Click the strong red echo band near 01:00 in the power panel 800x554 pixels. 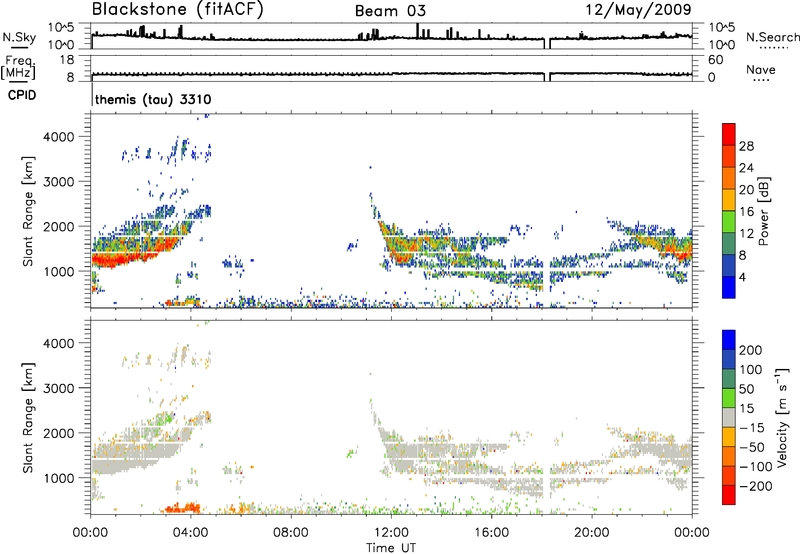pyautogui.click(x=117, y=259)
